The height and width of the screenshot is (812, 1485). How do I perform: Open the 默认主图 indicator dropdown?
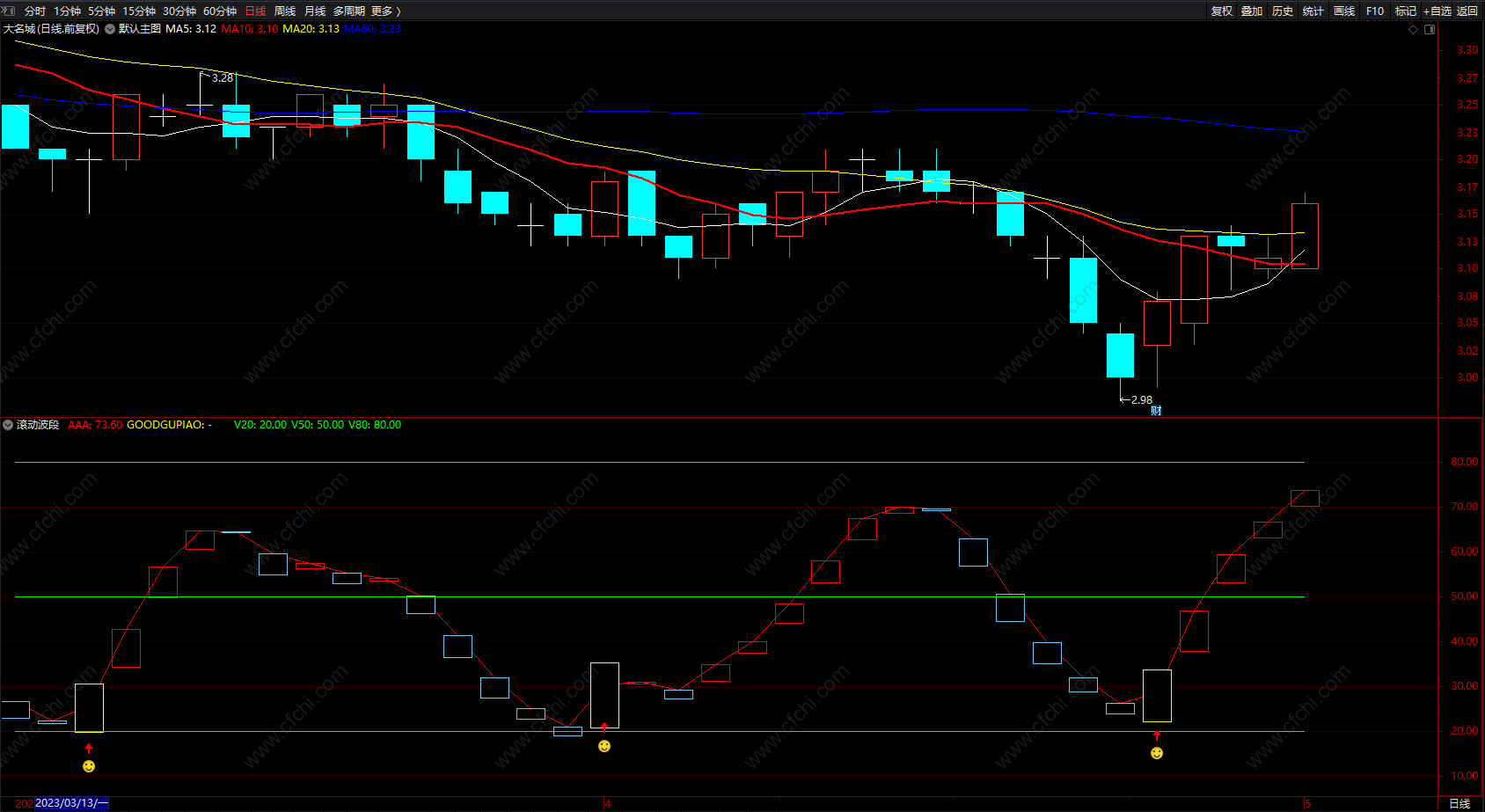tap(110, 29)
